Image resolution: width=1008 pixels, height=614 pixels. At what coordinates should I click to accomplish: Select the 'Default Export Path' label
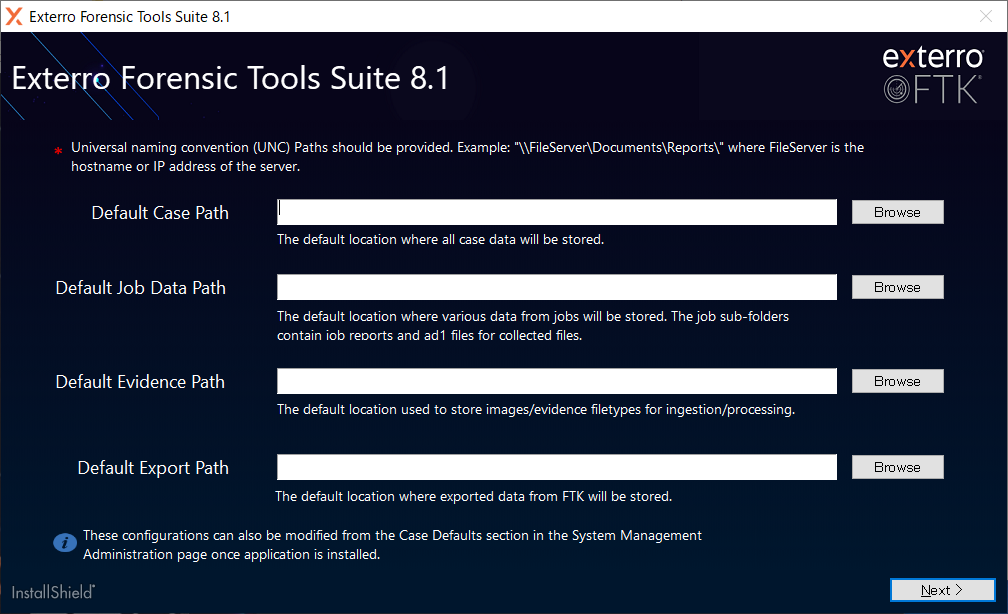click(x=153, y=468)
